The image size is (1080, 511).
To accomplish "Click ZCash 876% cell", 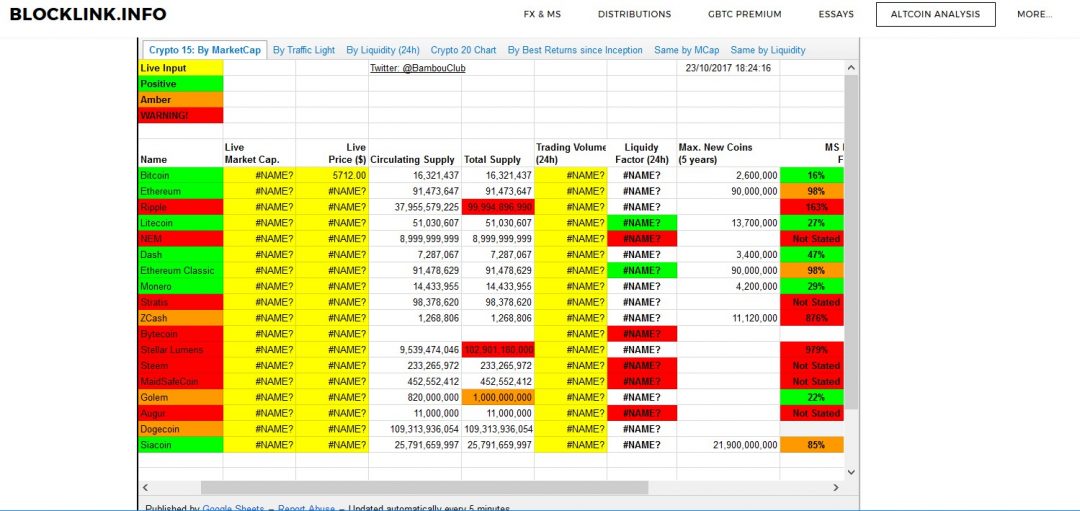I will [x=811, y=318].
